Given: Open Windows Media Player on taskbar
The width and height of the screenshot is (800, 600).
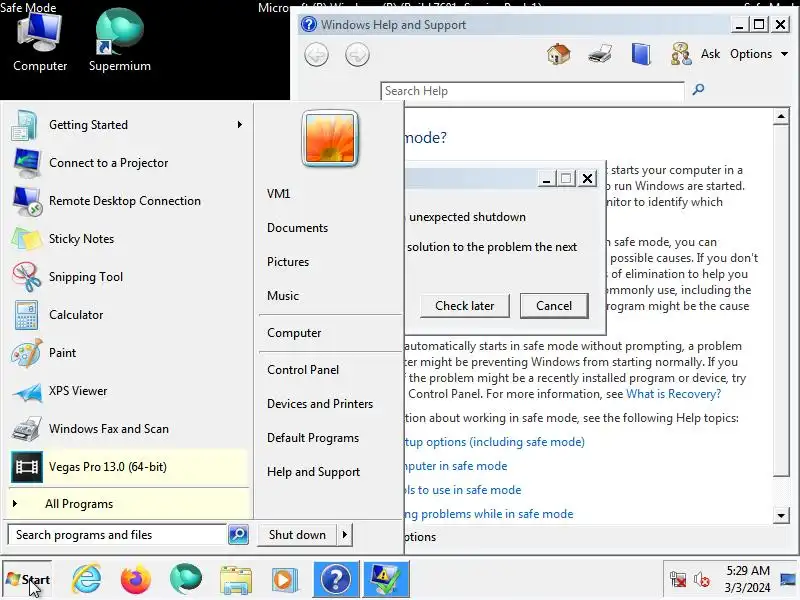Looking at the screenshot, I should (x=284, y=580).
